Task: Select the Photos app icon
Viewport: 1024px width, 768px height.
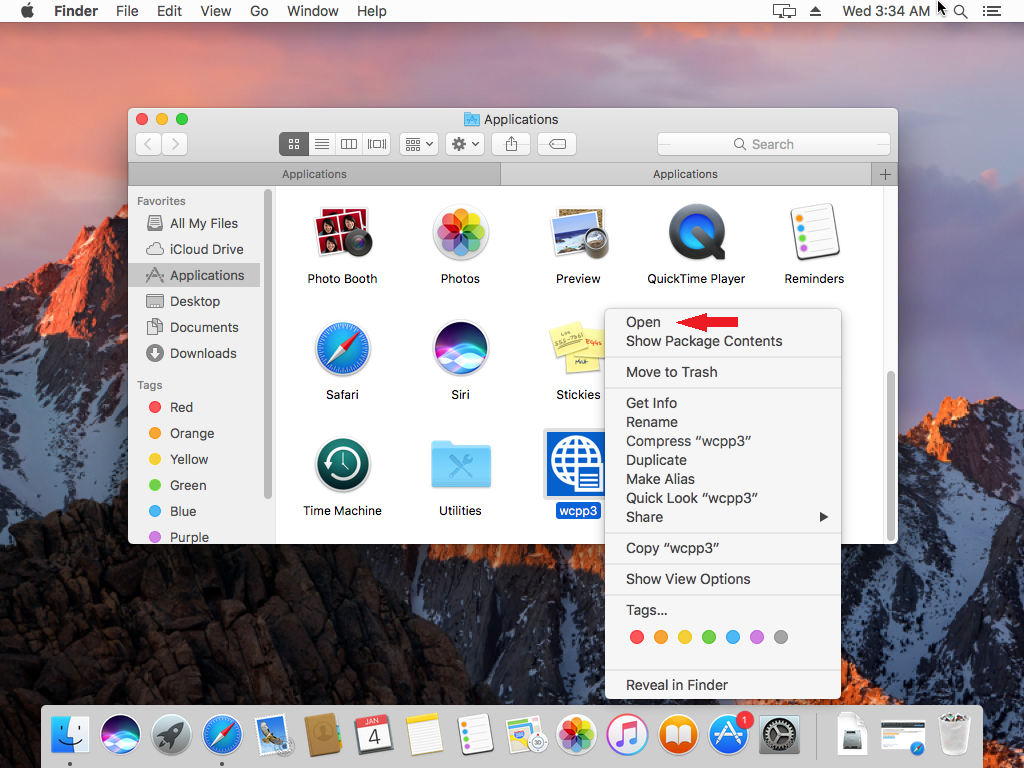Action: tap(460, 232)
